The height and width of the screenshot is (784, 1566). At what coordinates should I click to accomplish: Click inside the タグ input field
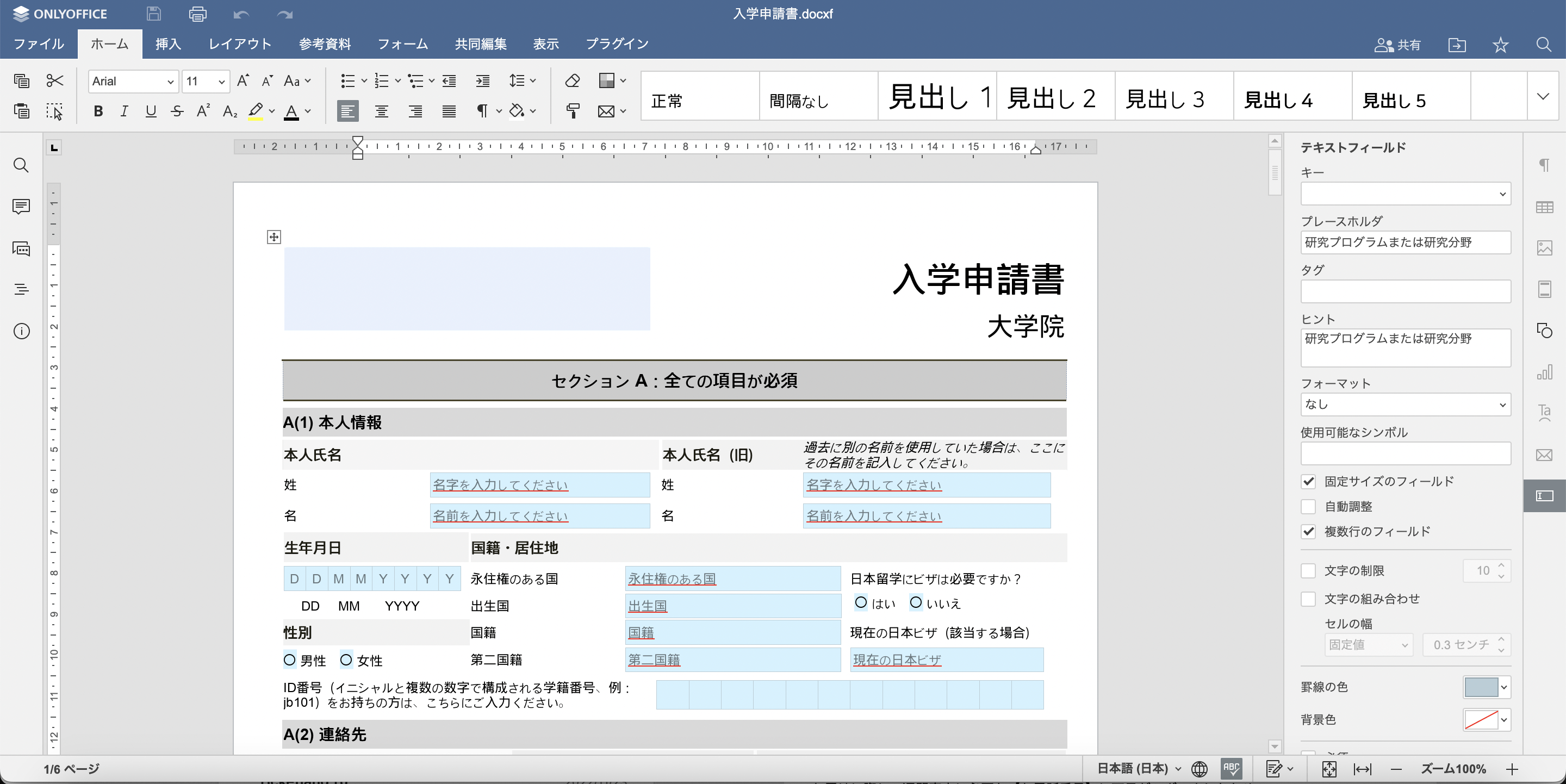pos(1405,292)
